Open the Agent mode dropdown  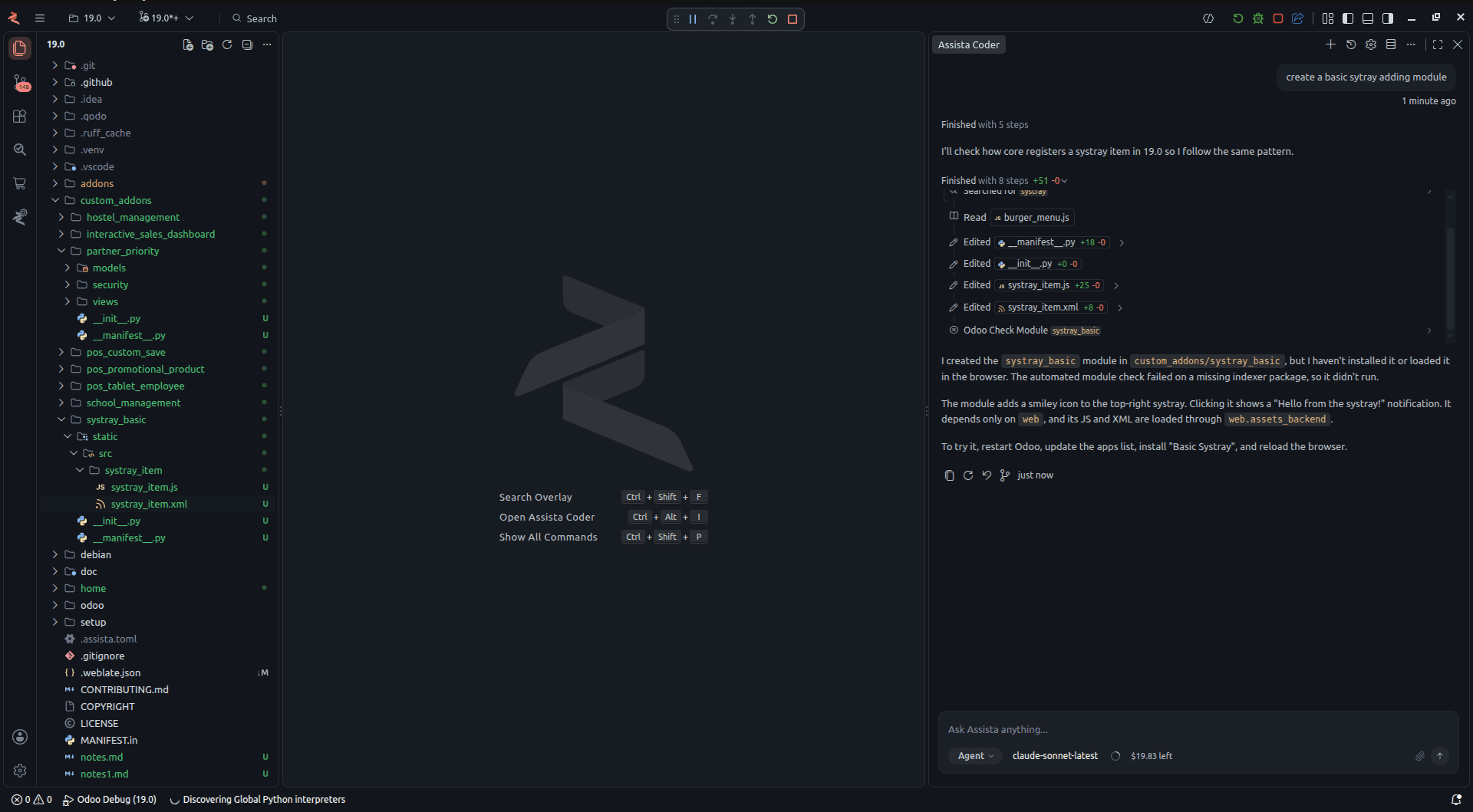click(975, 756)
